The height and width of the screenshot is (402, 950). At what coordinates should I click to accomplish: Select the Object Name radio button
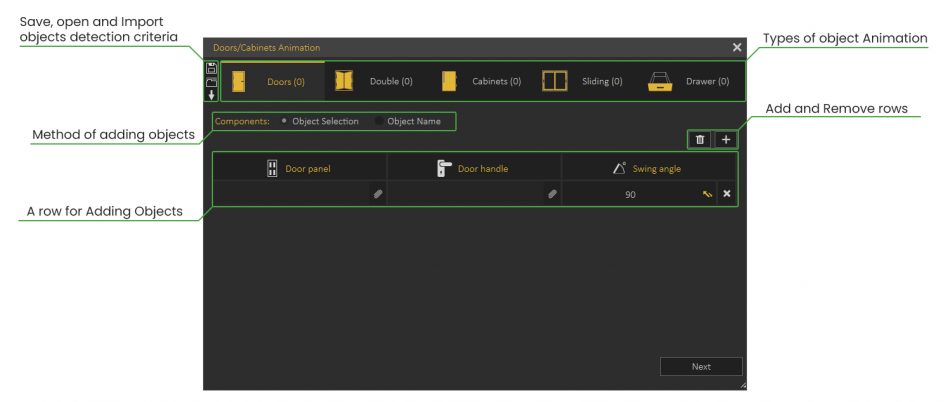[x=380, y=121]
